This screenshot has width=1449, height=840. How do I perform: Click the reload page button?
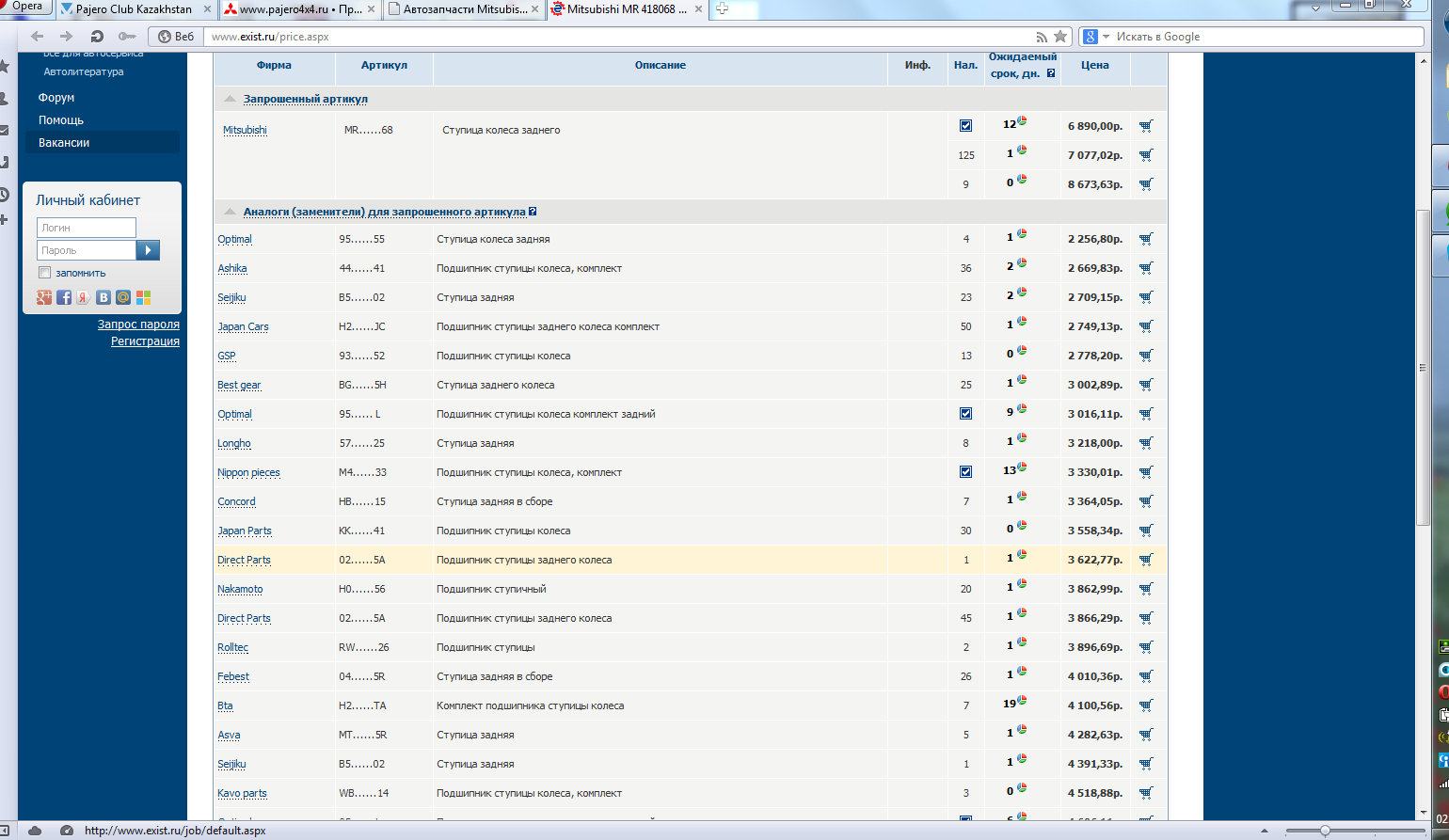coord(97,37)
